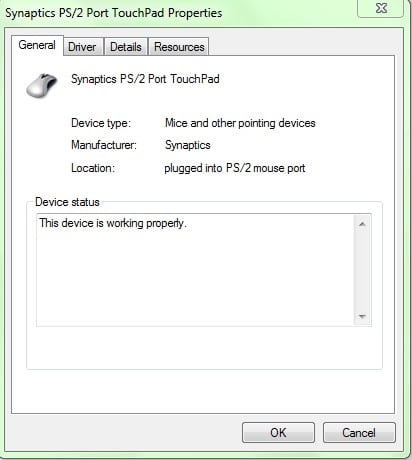
Task: Close the TouchPad Properties dialog
Action: click(381, 8)
